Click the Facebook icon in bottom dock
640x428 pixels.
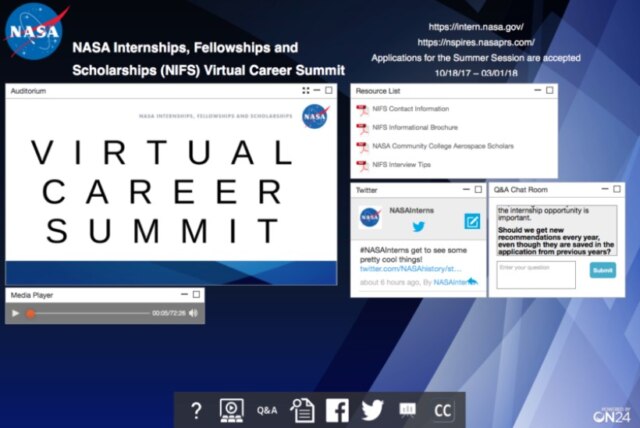click(x=337, y=410)
